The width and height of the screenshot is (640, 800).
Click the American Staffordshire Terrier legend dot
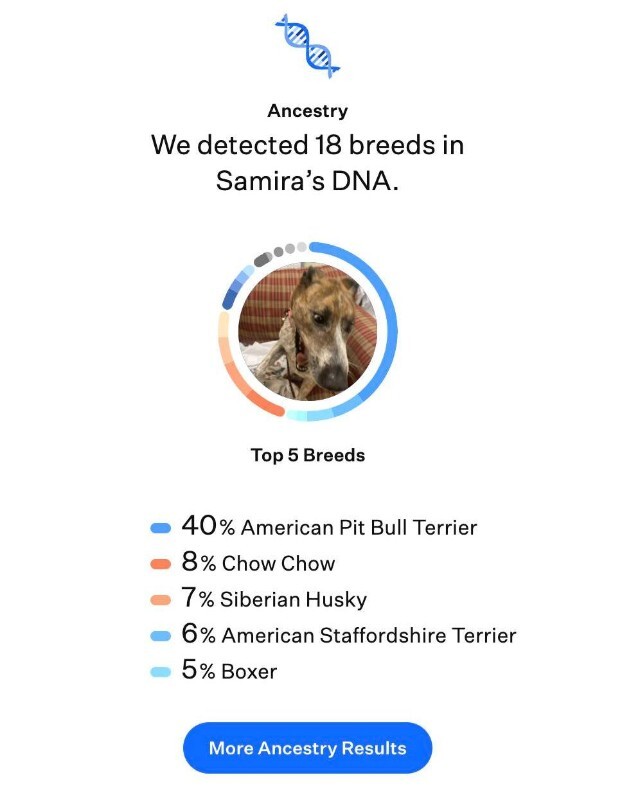pyautogui.click(x=159, y=634)
